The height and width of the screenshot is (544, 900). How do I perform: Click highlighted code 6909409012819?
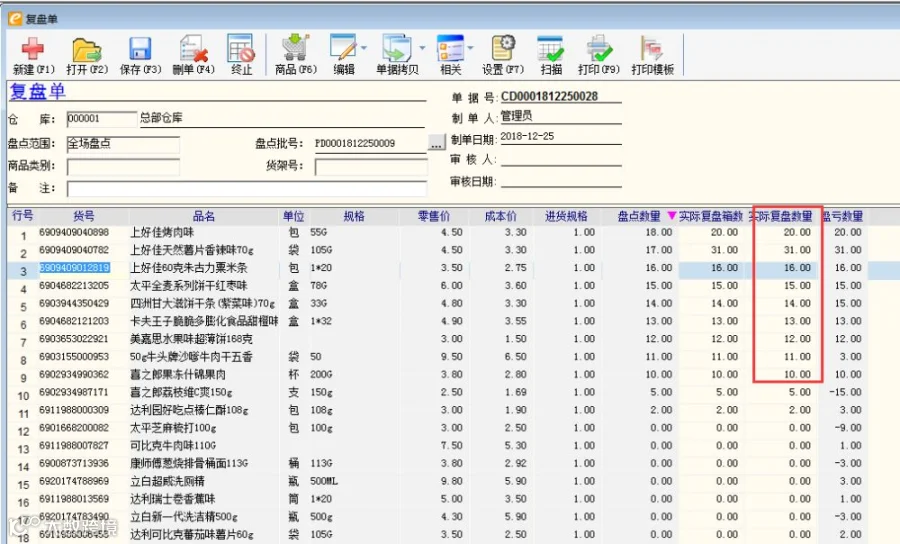[x=74, y=268]
